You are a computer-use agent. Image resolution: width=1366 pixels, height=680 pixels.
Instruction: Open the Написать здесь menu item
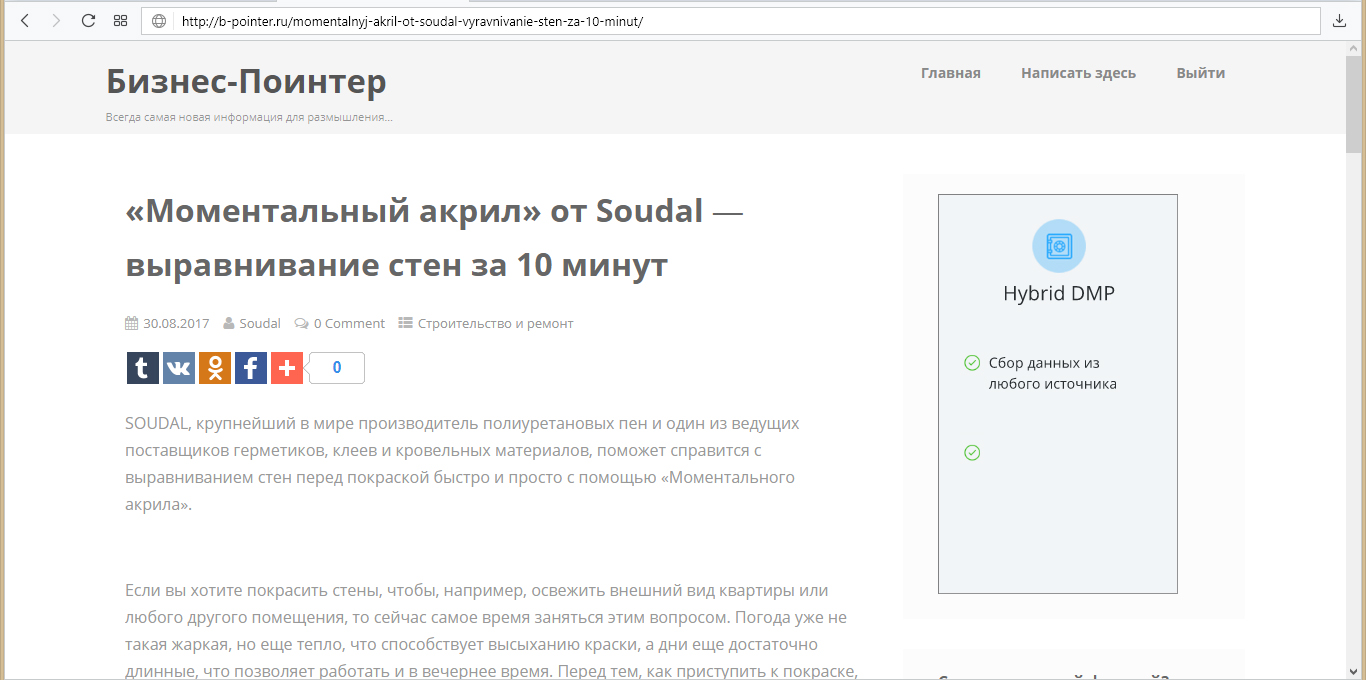click(1078, 73)
